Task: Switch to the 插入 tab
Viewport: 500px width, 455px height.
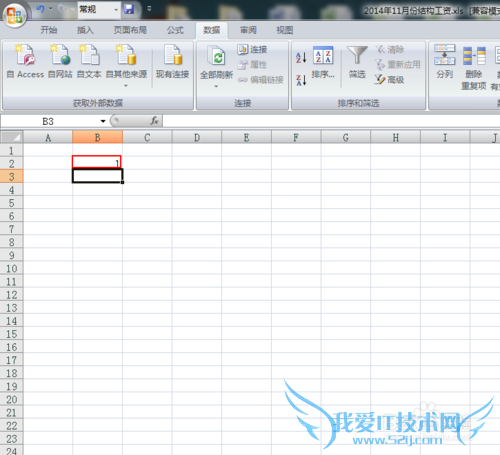Action: tap(85, 30)
